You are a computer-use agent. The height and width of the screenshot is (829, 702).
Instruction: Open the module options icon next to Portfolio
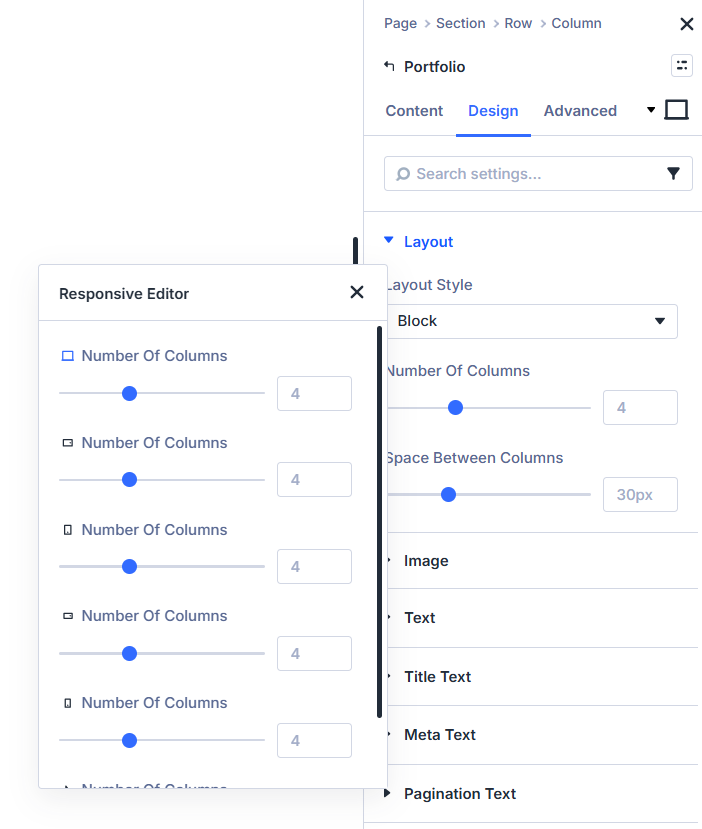pyautogui.click(x=682, y=66)
